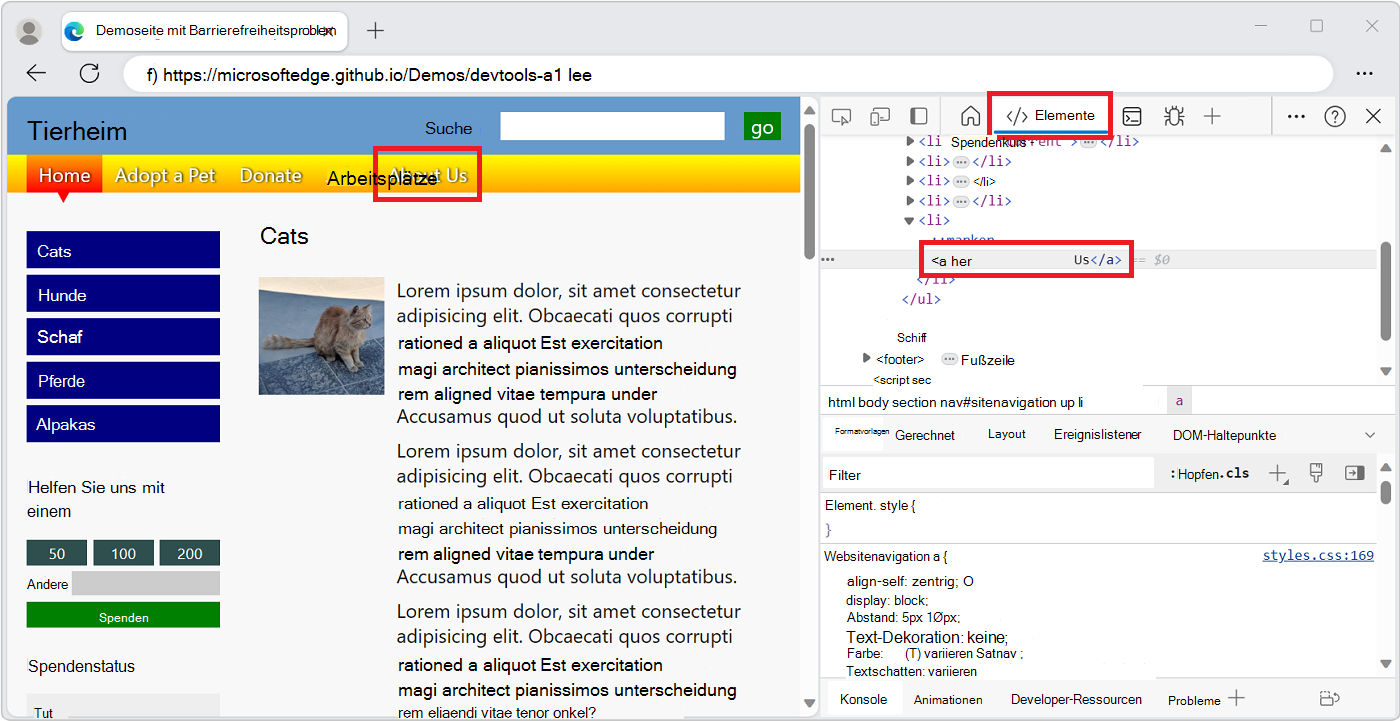Select the Konsole tab at the bottom
The image size is (1400, 721).
[x=863, y=698]
